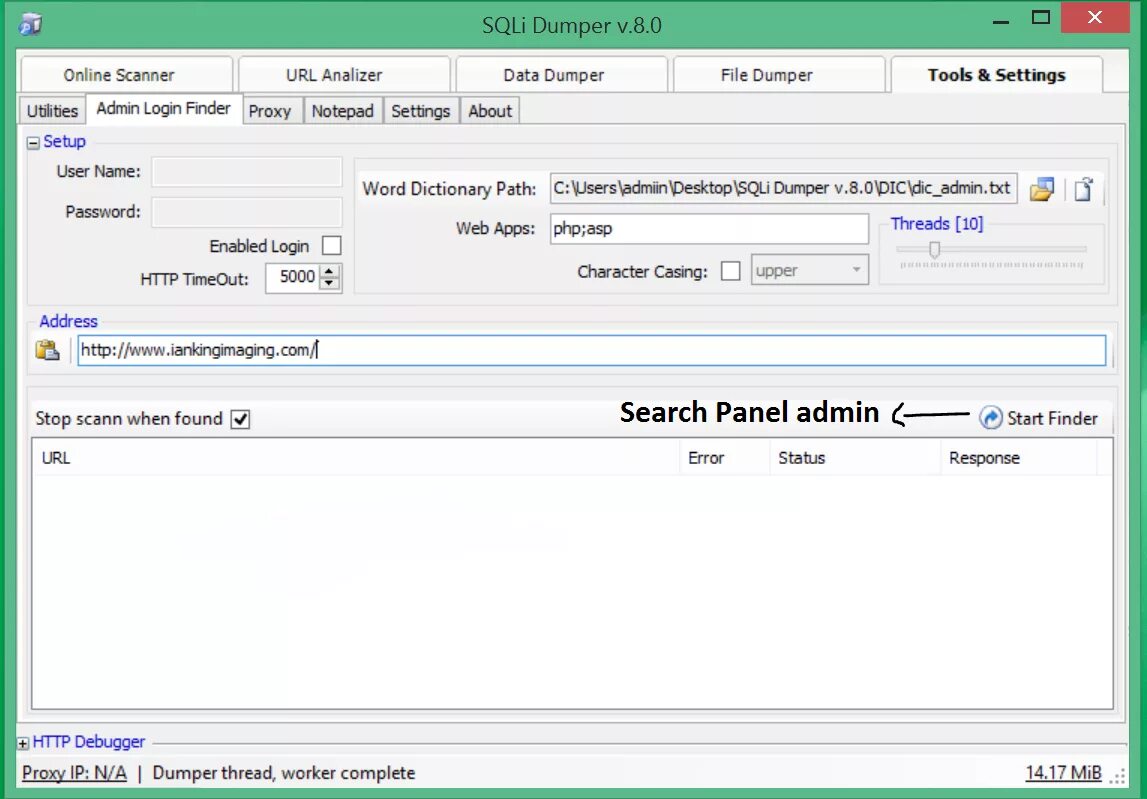Focus the HTTP TimeOut value field
The height and width of the screenshot is (799, 1147).
(x=292, y=277)
